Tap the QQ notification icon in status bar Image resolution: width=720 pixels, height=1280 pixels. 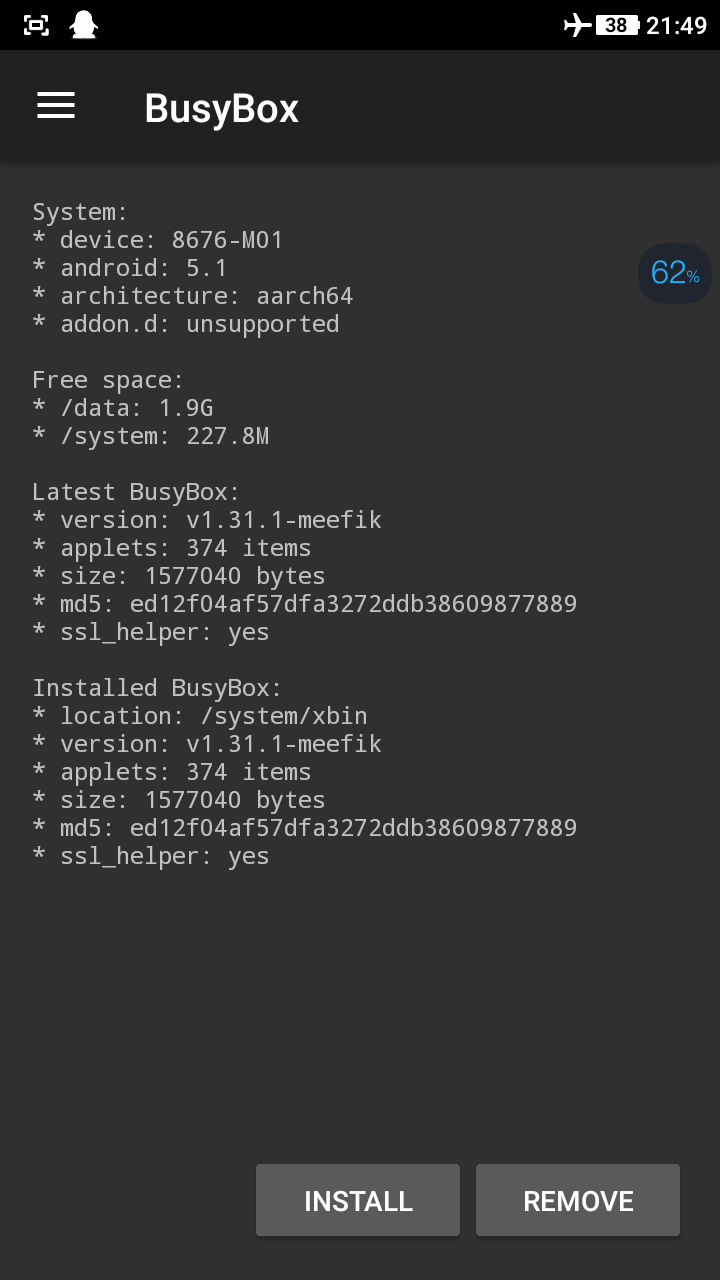click(x=82, y=24)
